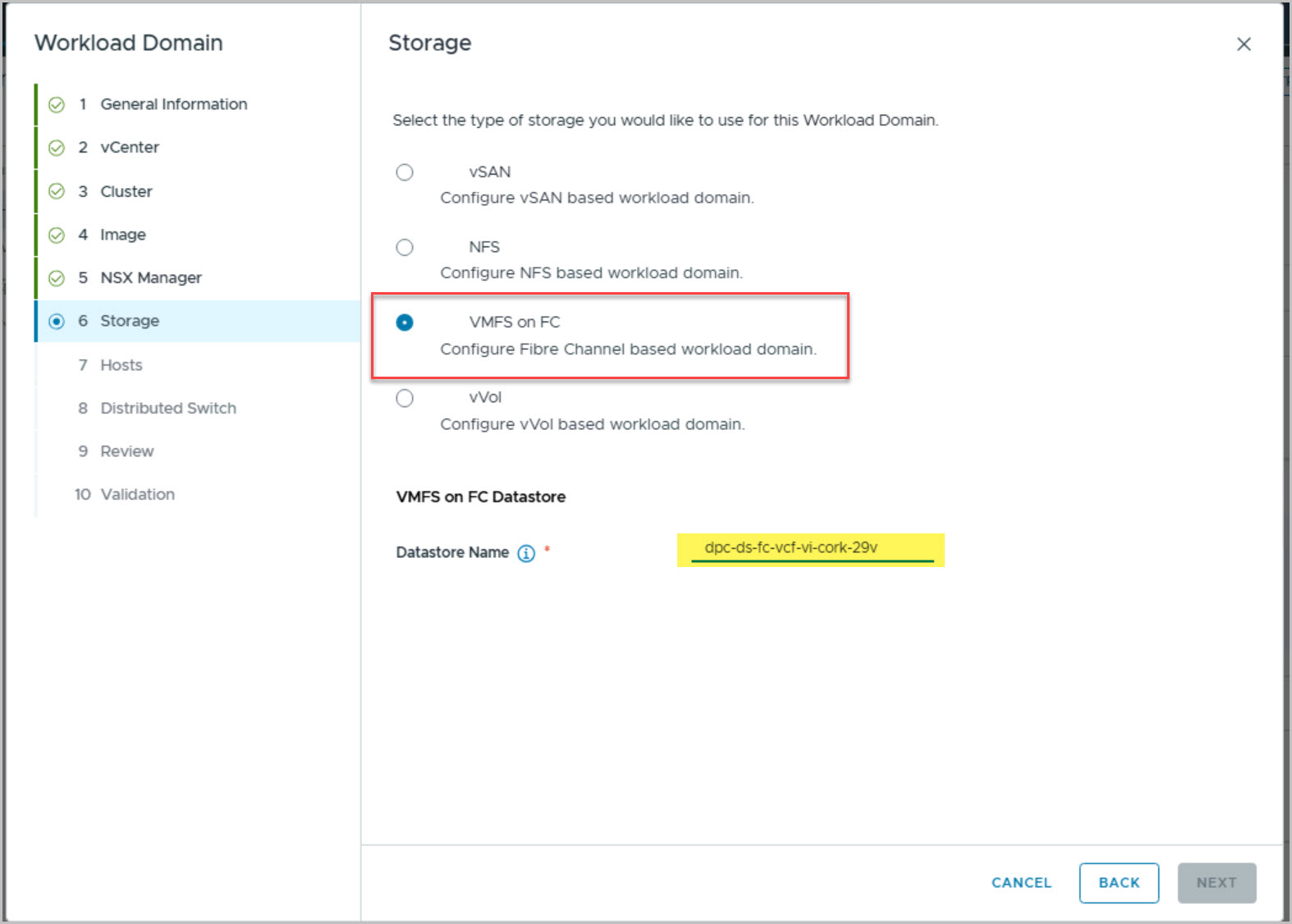Click the BACK button
The height and width of the screenshot is (924, 1292).
1119,883
